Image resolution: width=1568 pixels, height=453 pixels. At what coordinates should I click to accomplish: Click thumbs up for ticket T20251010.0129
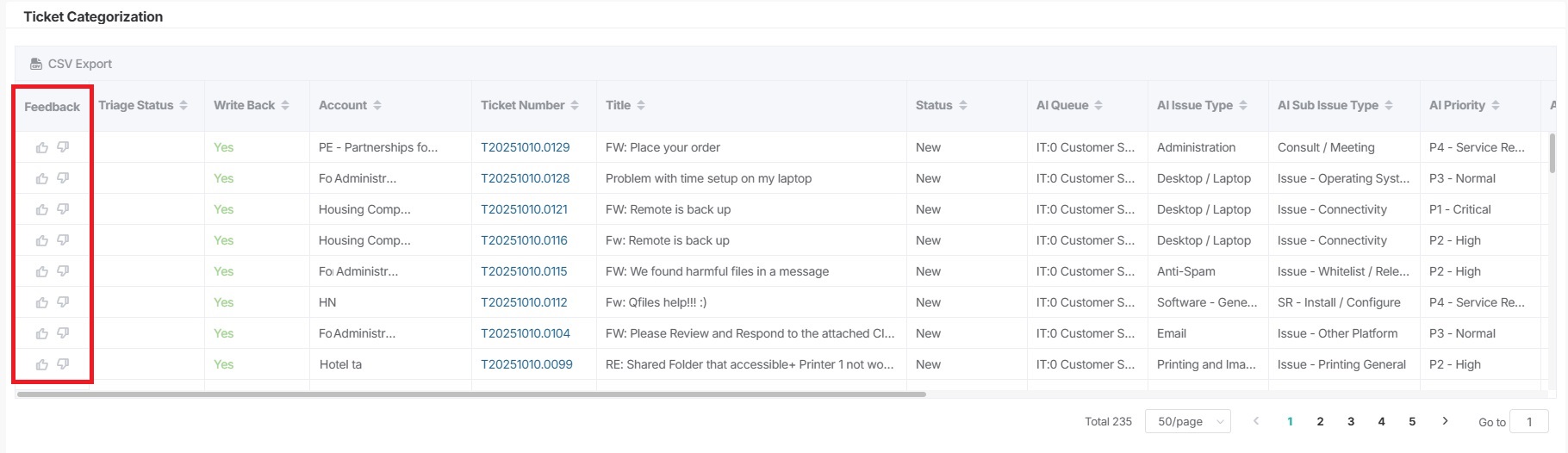pyautogui.click(x=41, y=147)
